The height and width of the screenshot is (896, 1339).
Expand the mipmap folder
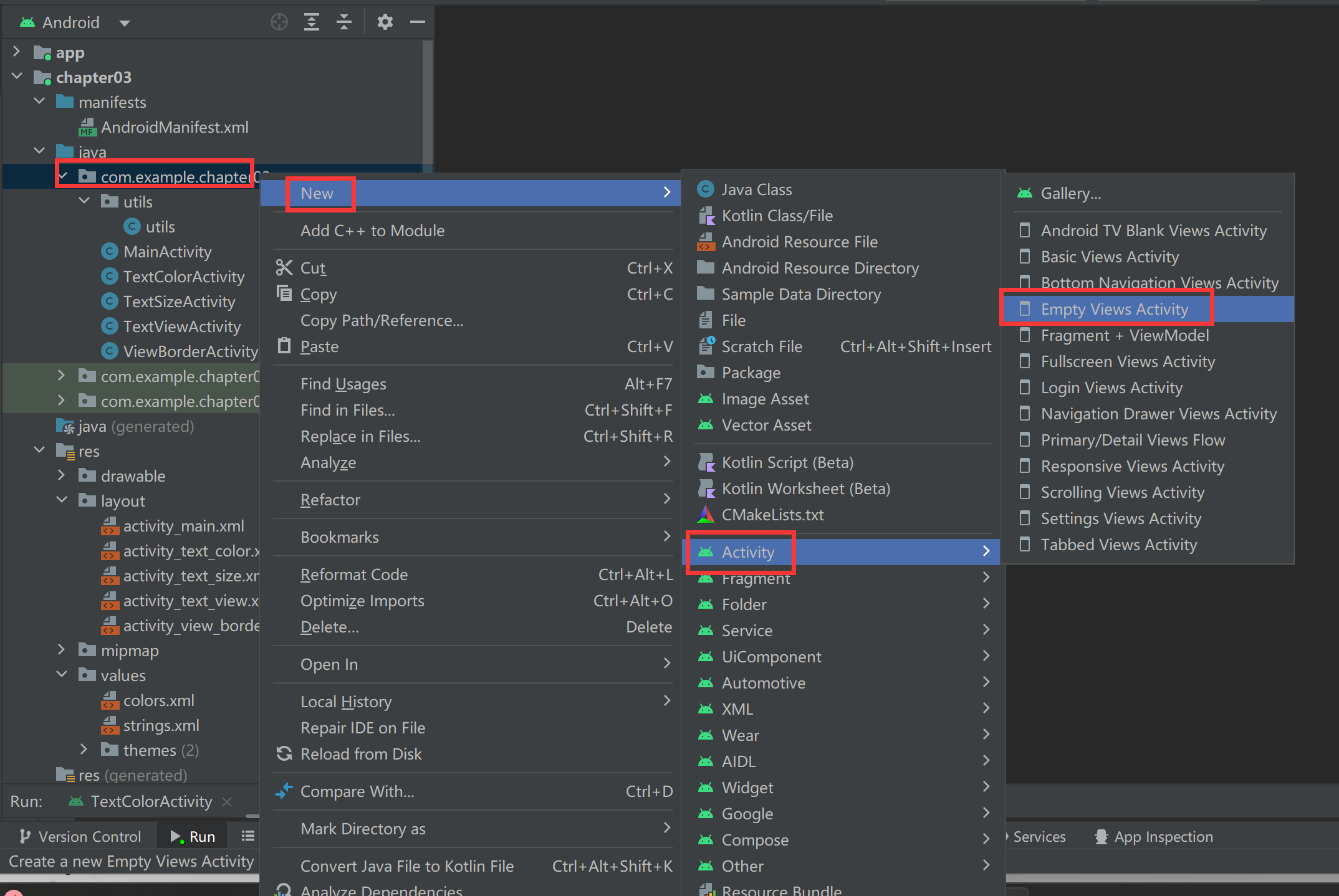point(62,650)
